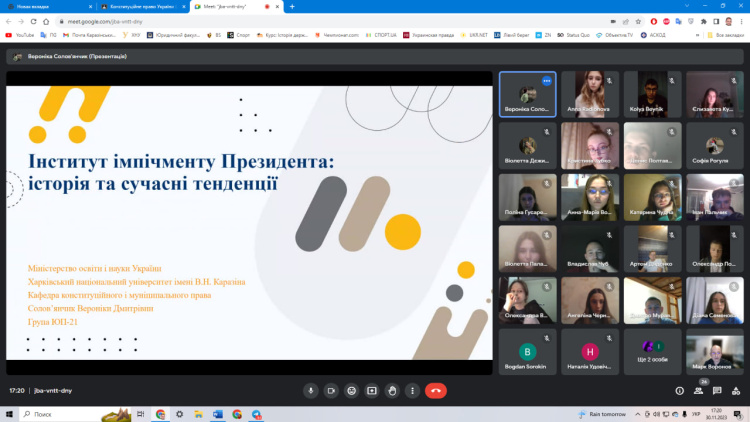Open a new browser tab with plus
This screenshot has width=750, height=422.
pos(292,6)
